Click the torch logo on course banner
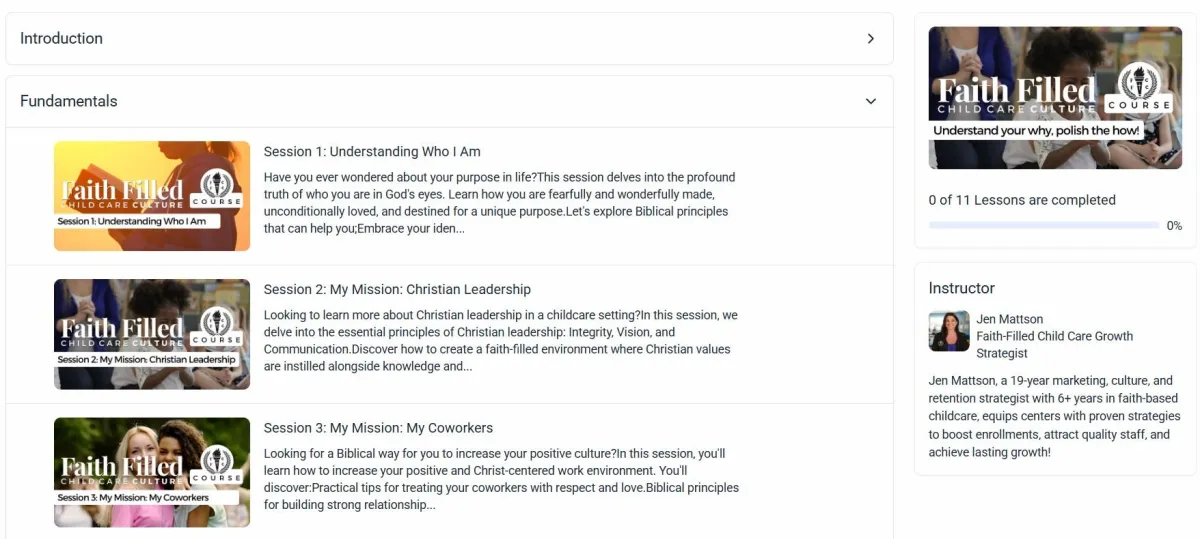 [x=1138, y=80]
